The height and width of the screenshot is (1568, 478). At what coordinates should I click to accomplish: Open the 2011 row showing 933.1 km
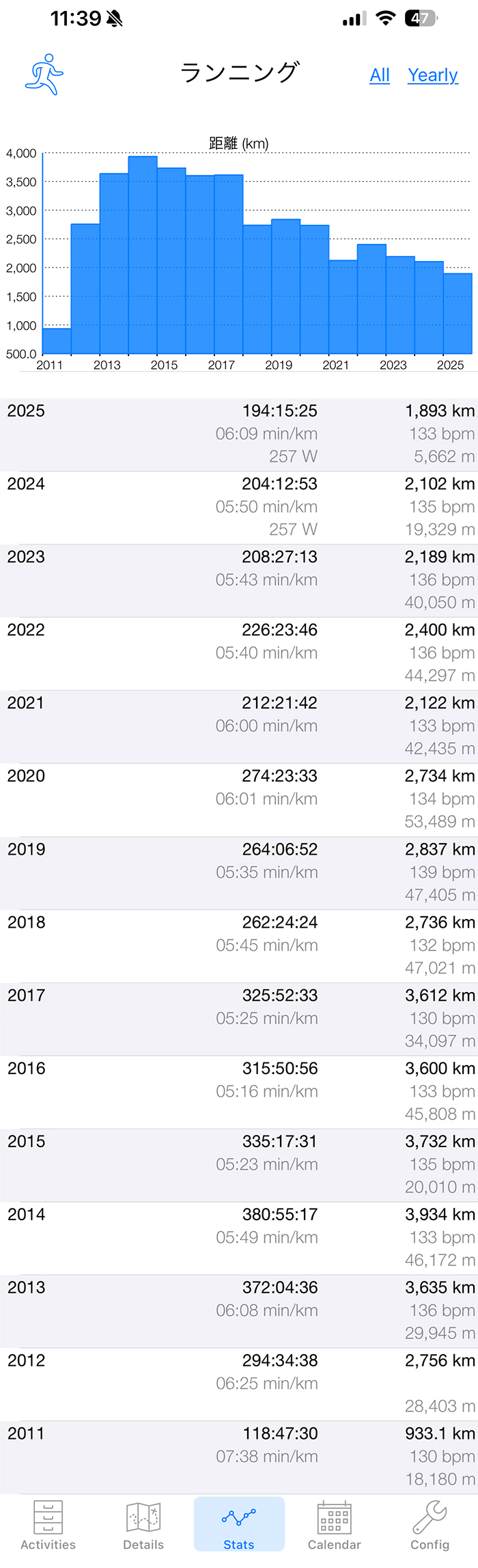click(x=239, y=1457)
